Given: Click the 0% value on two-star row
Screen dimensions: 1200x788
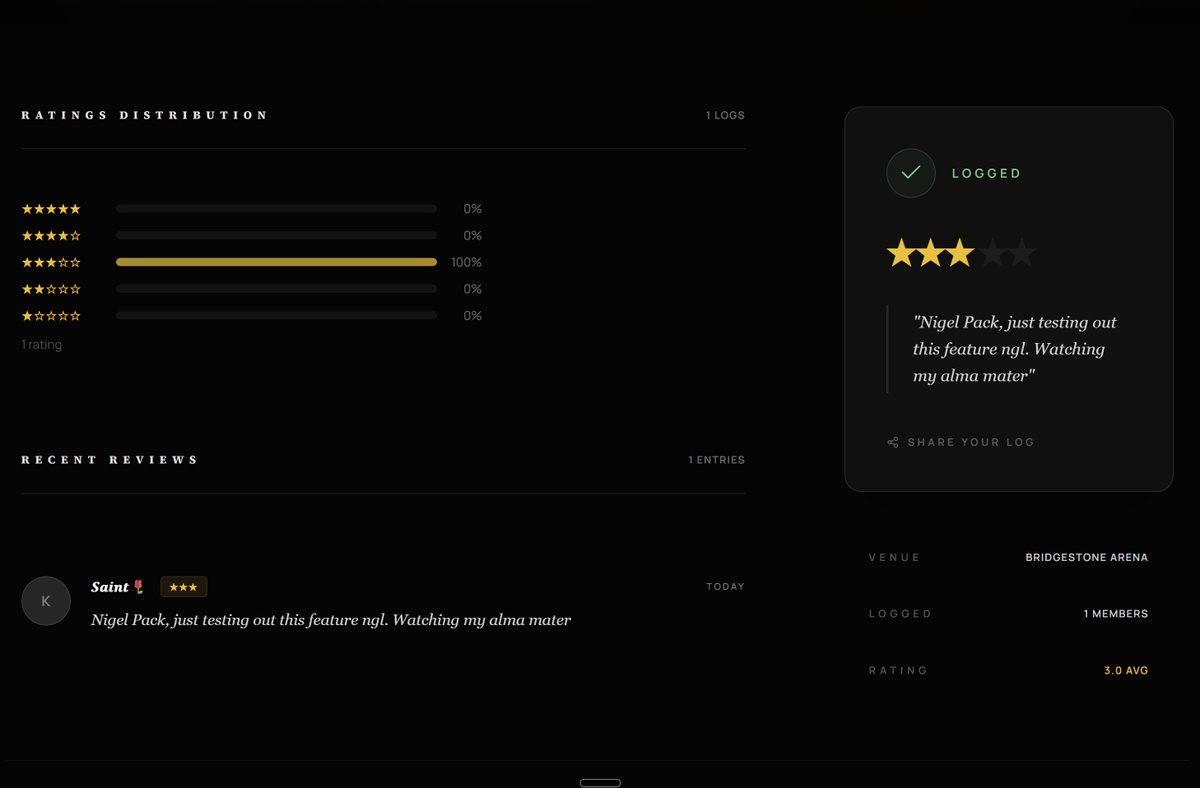Looking at the screenshot, I should pos(472,289).
